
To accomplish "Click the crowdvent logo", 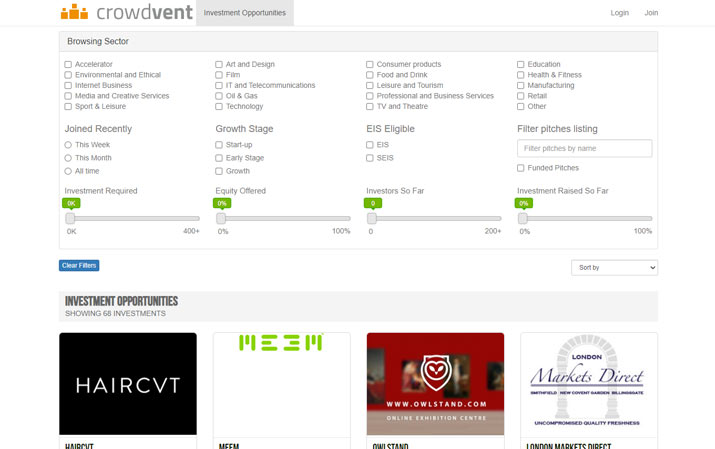I will click(x=126, y=12).
